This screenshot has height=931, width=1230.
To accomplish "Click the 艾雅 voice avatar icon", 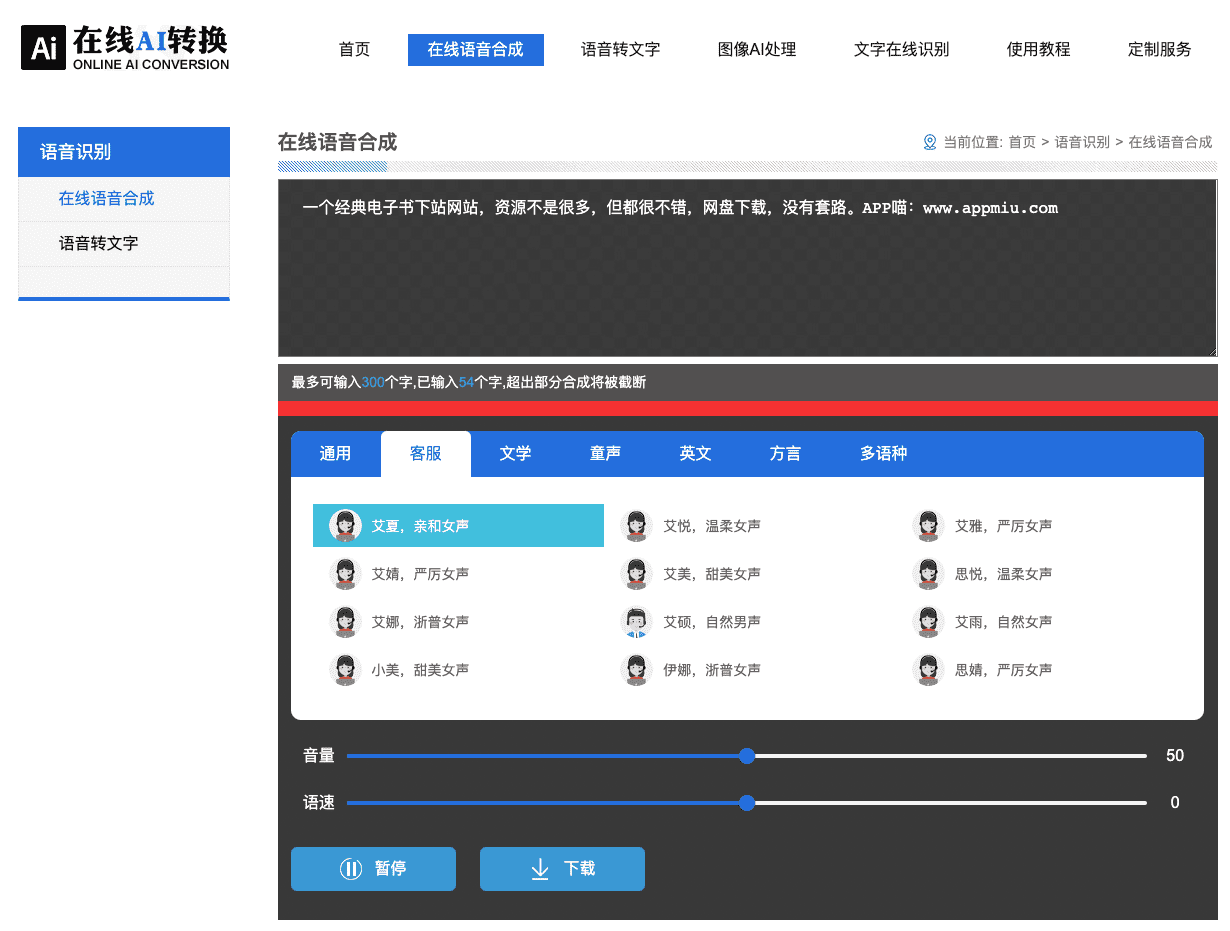I will click(x=929, y=526).
